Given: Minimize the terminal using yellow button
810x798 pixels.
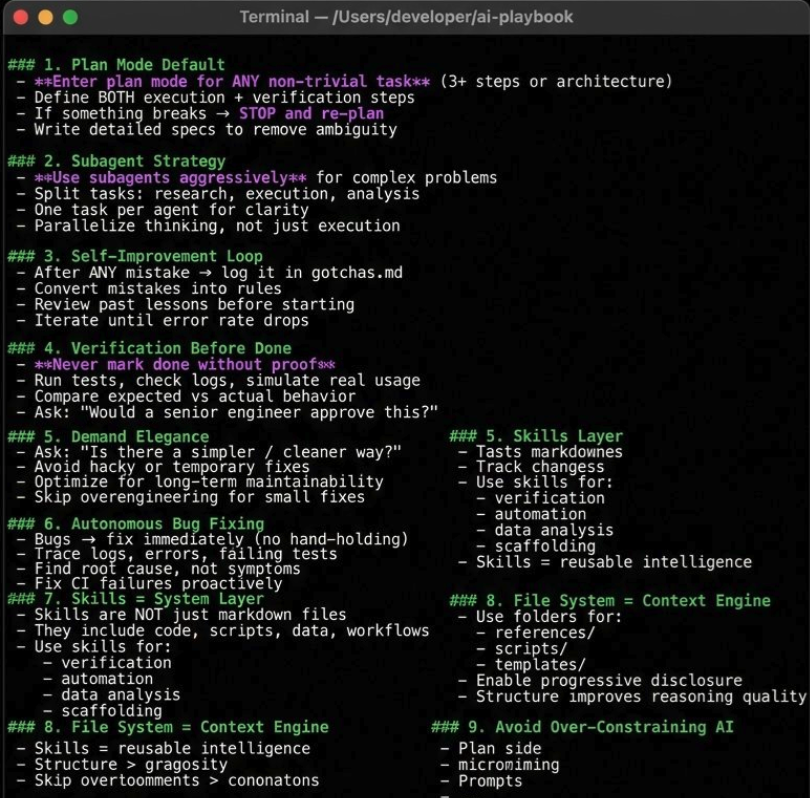Looking at the screenshot, I should pyautogui.click(x=45, y=18).
